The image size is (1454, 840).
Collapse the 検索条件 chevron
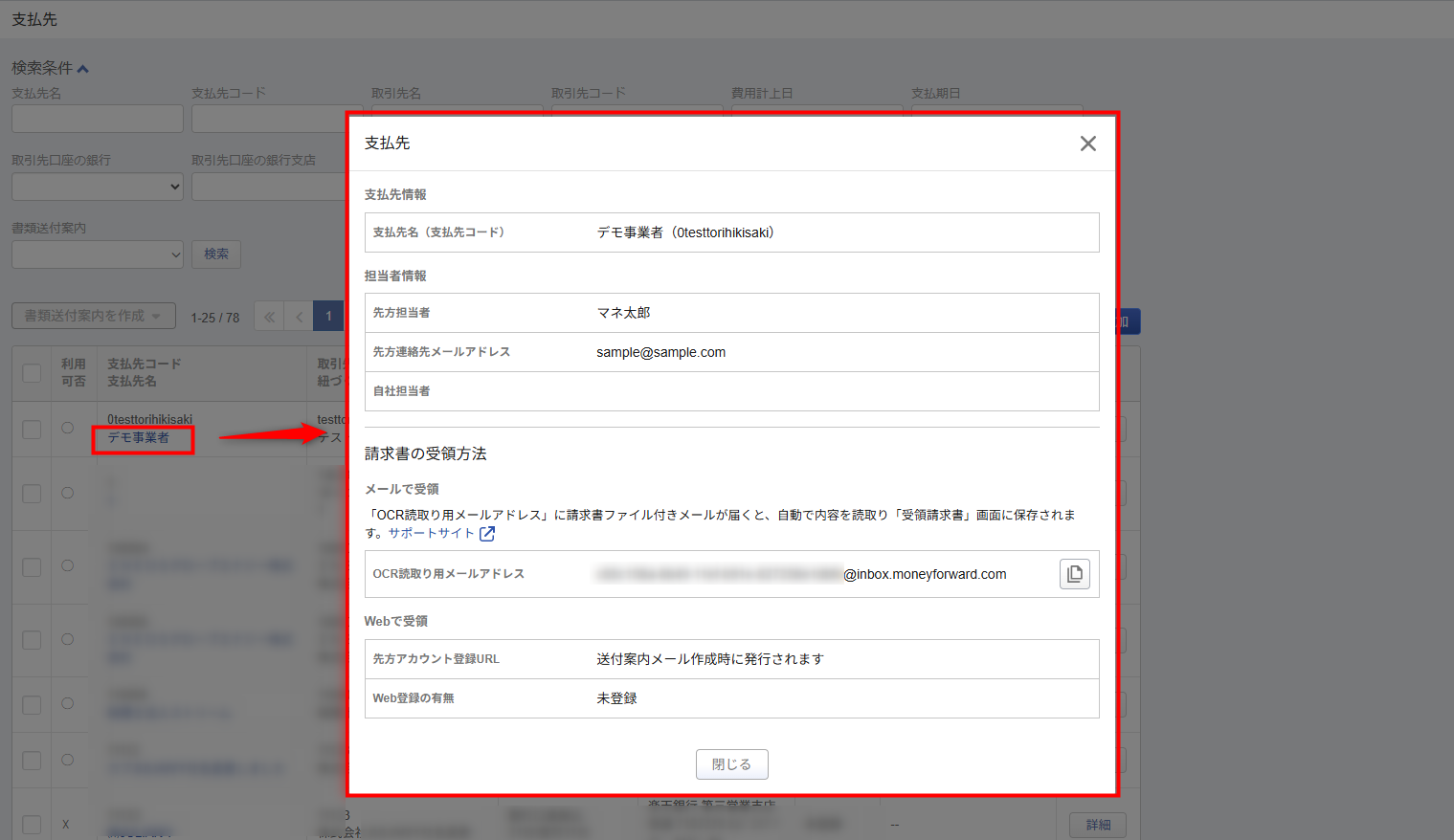83,69
